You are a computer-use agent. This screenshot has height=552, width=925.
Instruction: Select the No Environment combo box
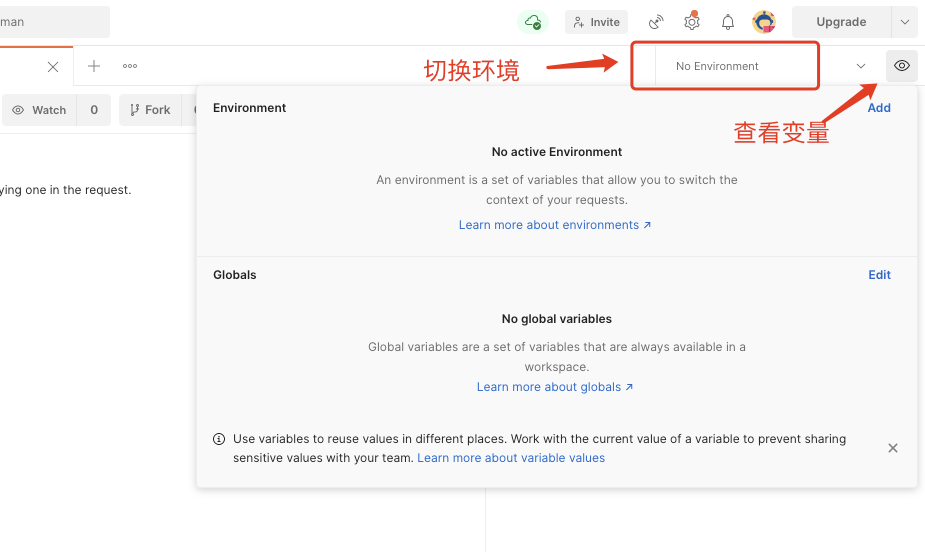pos(761,66)
